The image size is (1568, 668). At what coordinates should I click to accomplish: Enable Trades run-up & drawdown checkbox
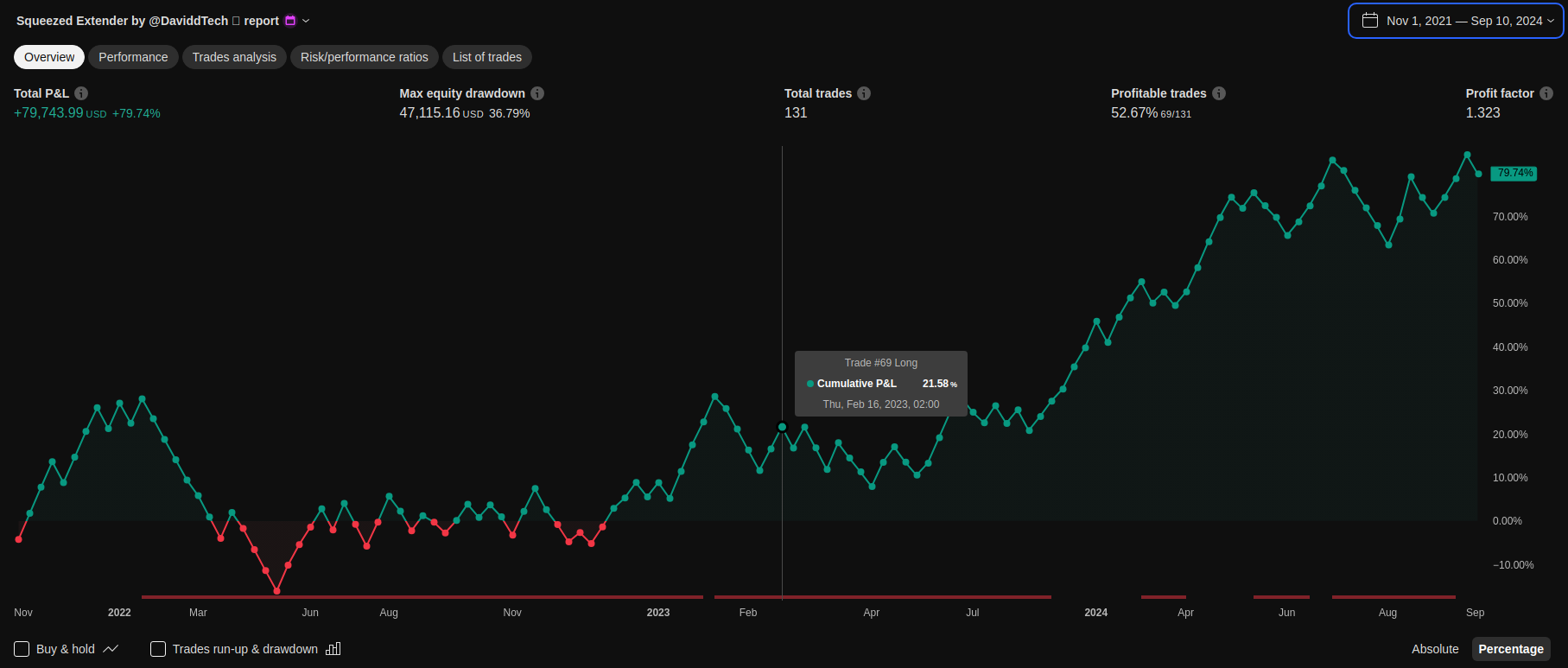point(158,649)
